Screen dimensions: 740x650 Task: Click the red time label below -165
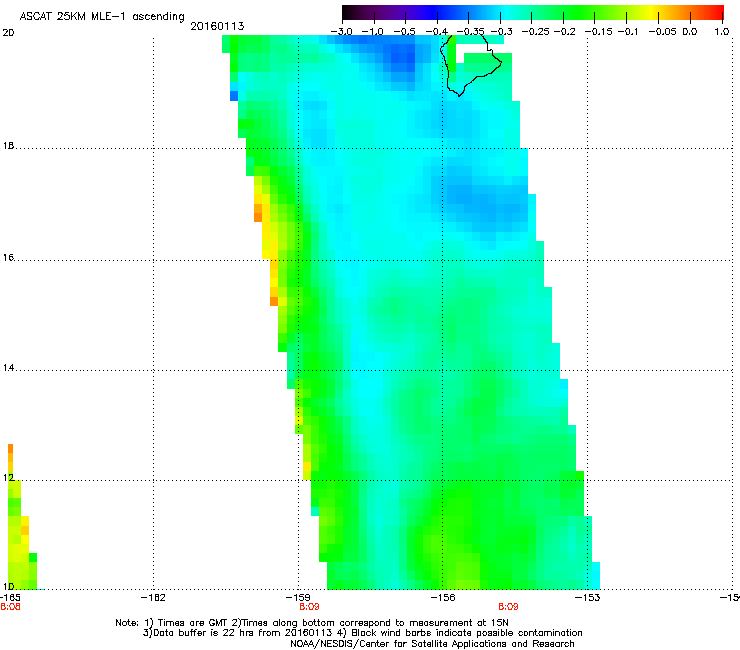coord(10,607)
